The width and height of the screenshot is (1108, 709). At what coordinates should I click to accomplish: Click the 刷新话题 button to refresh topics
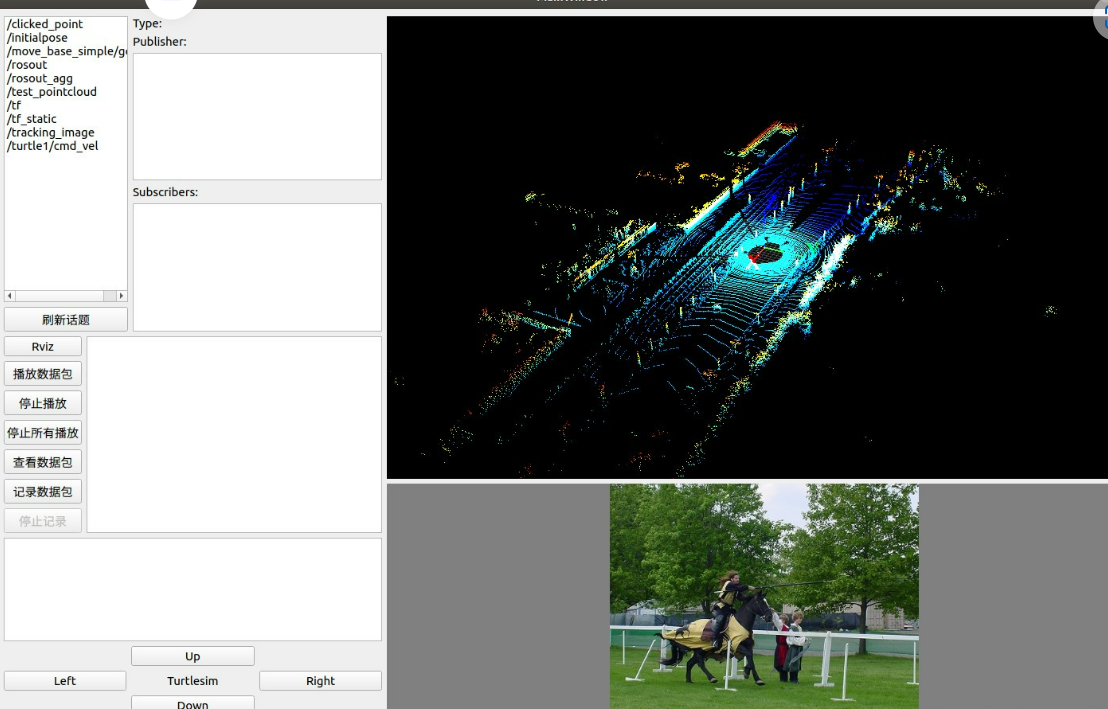65,319
